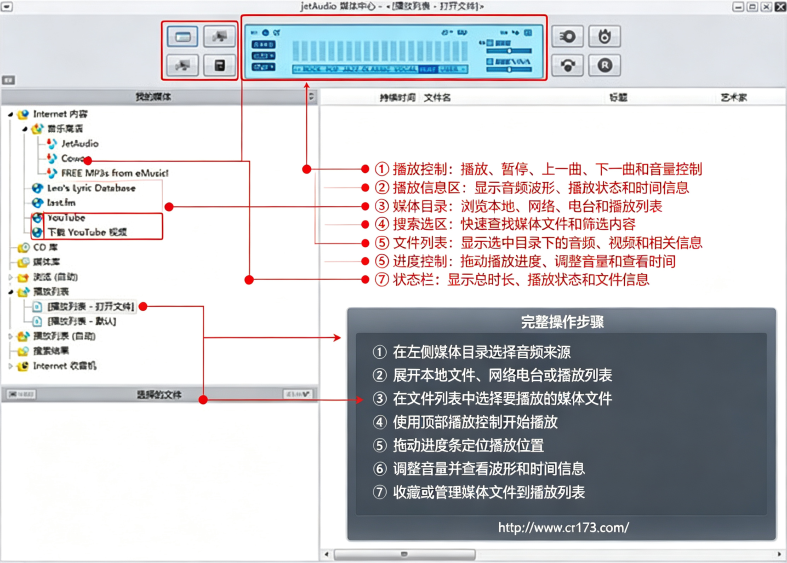The height and width of the screenshot is (563, 787).
Task: Select the FLAT equalizer preset
Action: pos(428,69)
